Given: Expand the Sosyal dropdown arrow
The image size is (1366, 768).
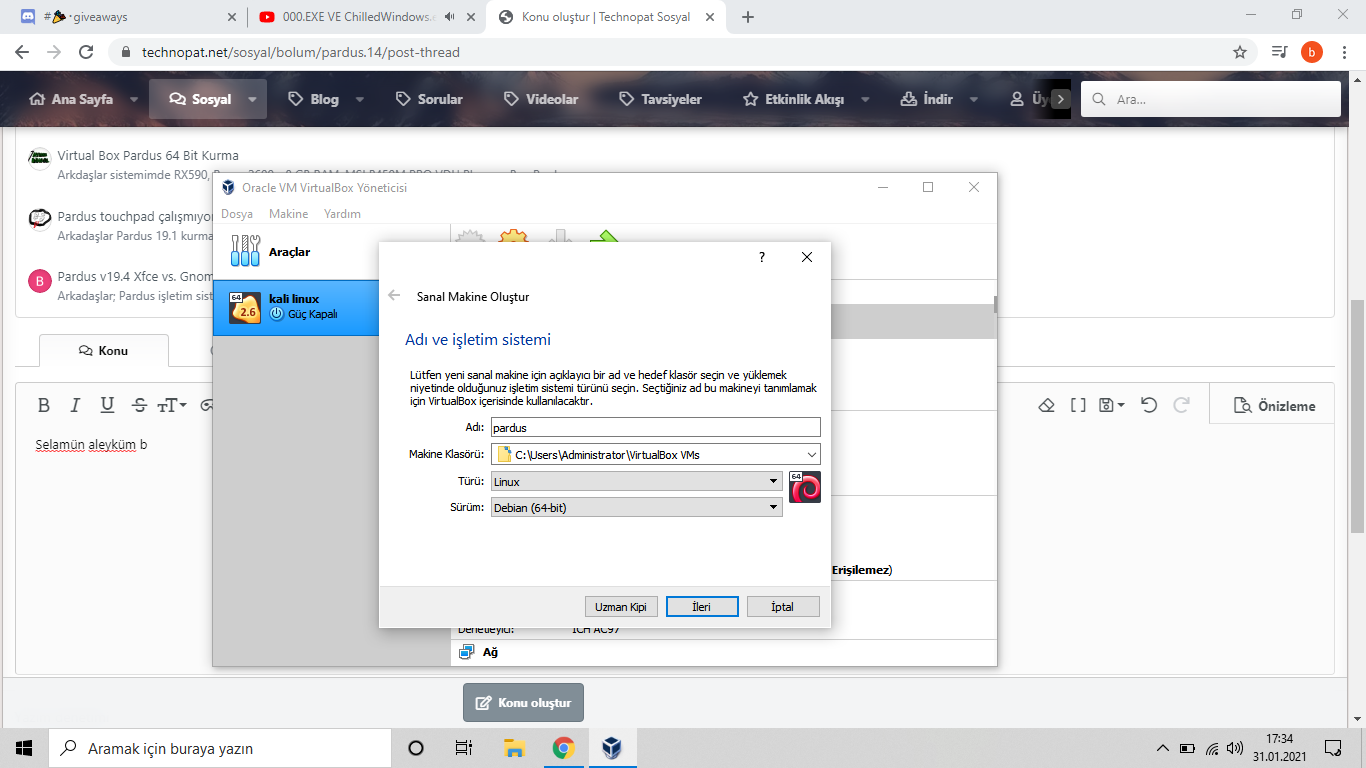Looking at the screenshot, I should (253, 99).
